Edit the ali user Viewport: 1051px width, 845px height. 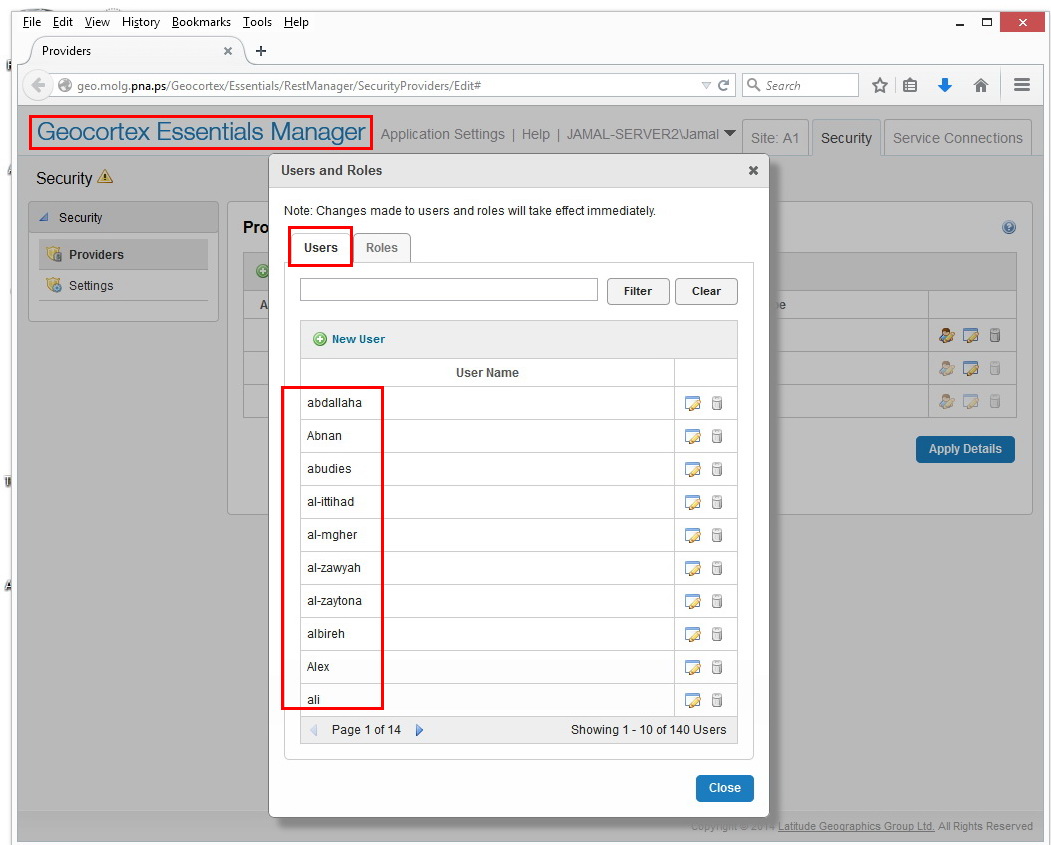(692, 700)
